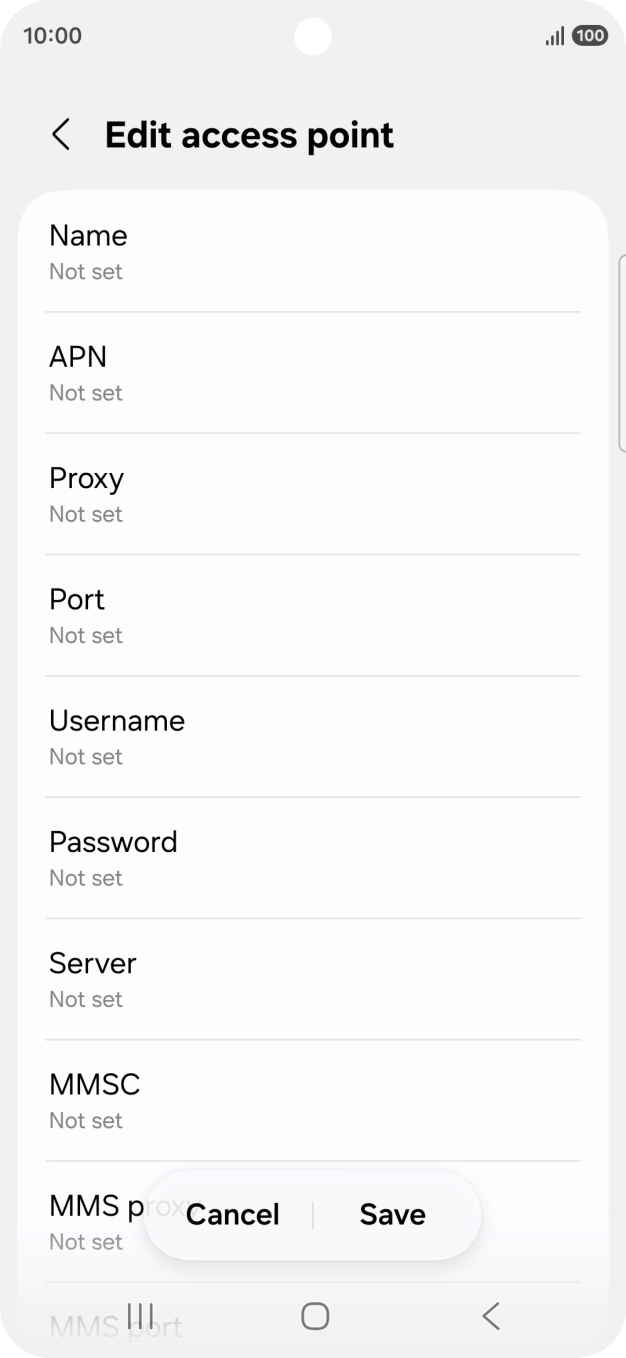The height and width of the screenshot is (1358, 626).
Task: Set the Proxy value
Action: [313, 494]
